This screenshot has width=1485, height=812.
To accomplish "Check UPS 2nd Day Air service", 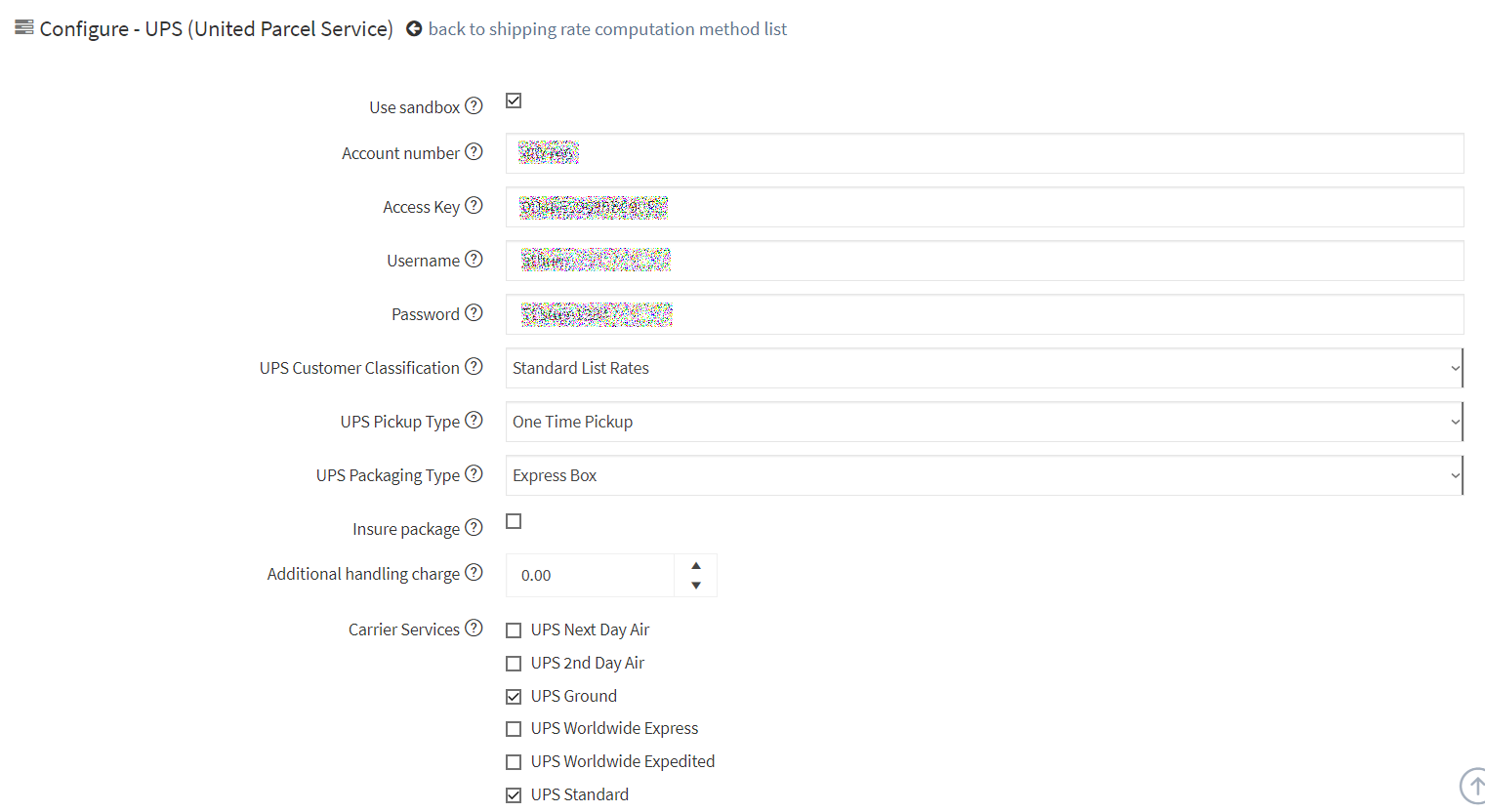I will (x=514, y=664).
